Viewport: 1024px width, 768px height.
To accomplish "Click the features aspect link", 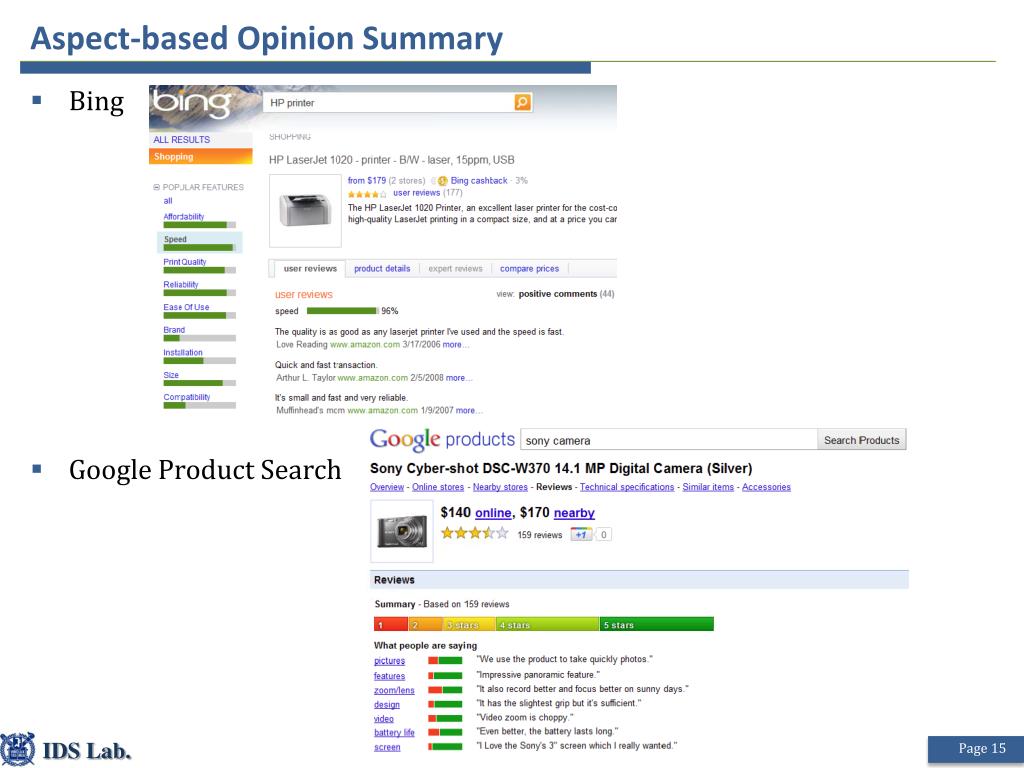I will pos(389,676).
